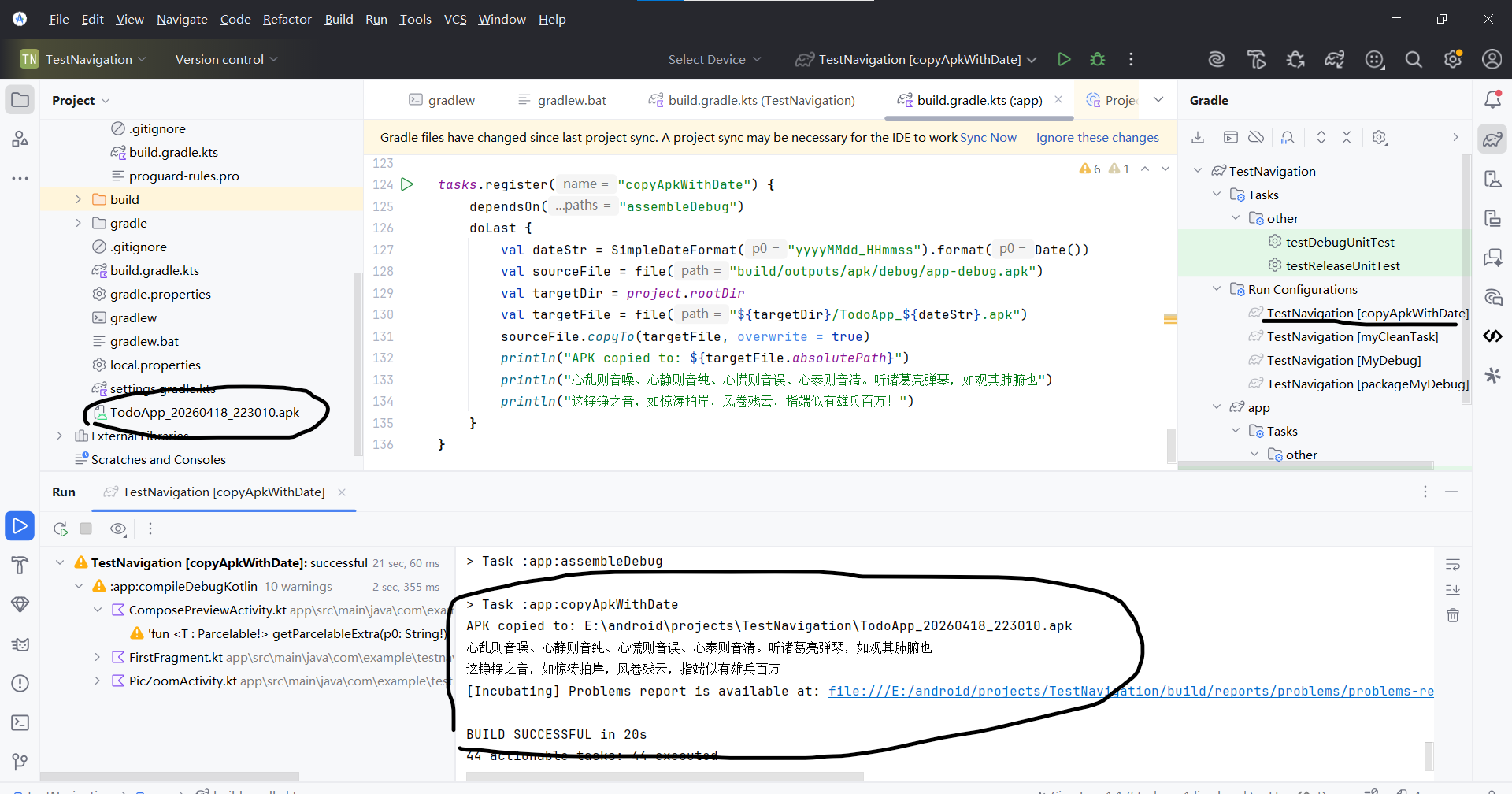Click gutter run arrow for copyApkWithDate task
This screenshot has height=794, width=1512.
click(407, 184)
